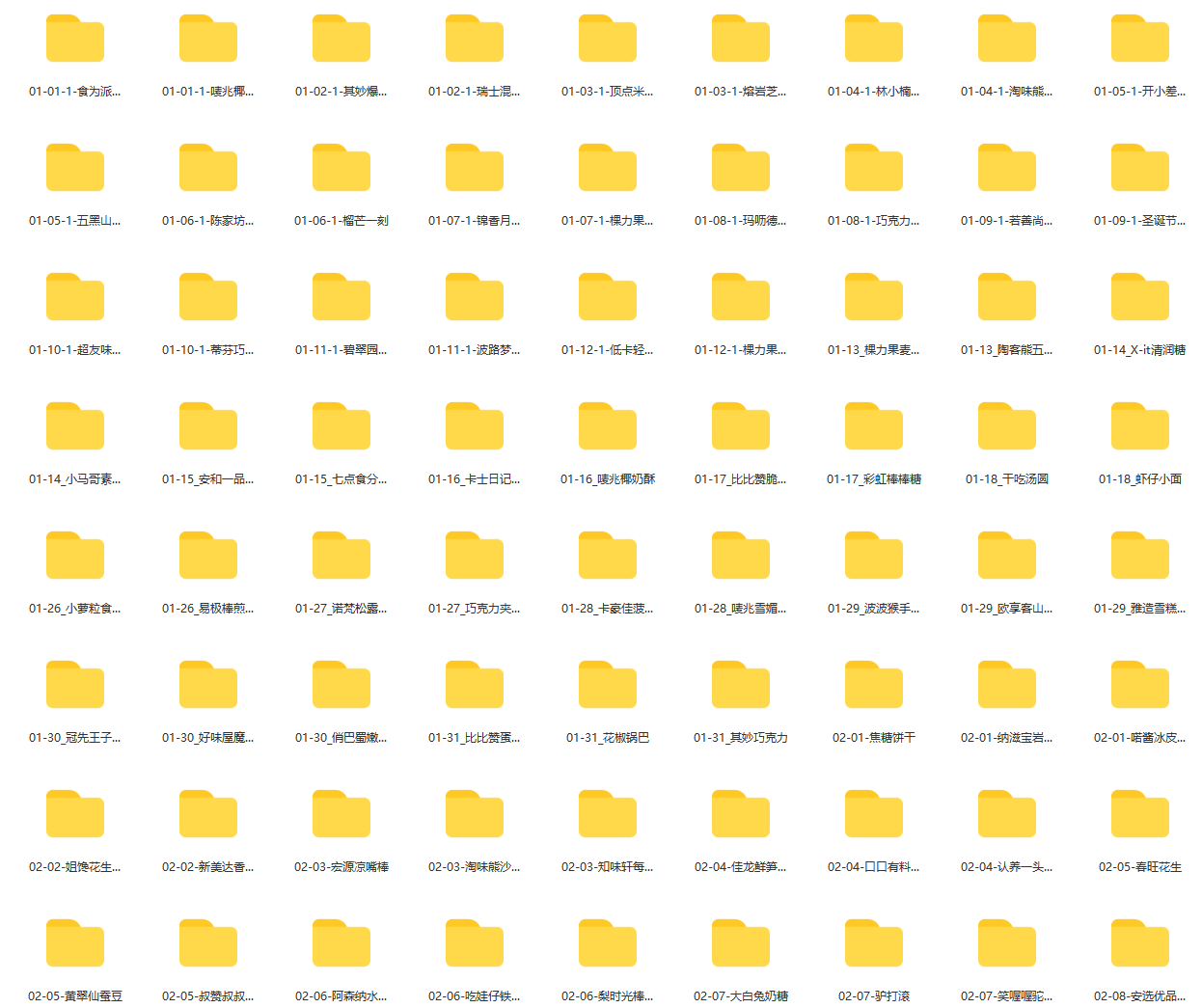Click the 01-10-1-超友味 folder icon
Viewport: 1202px width, 1008px height.
pyautogui.click(x=75, y=297)
